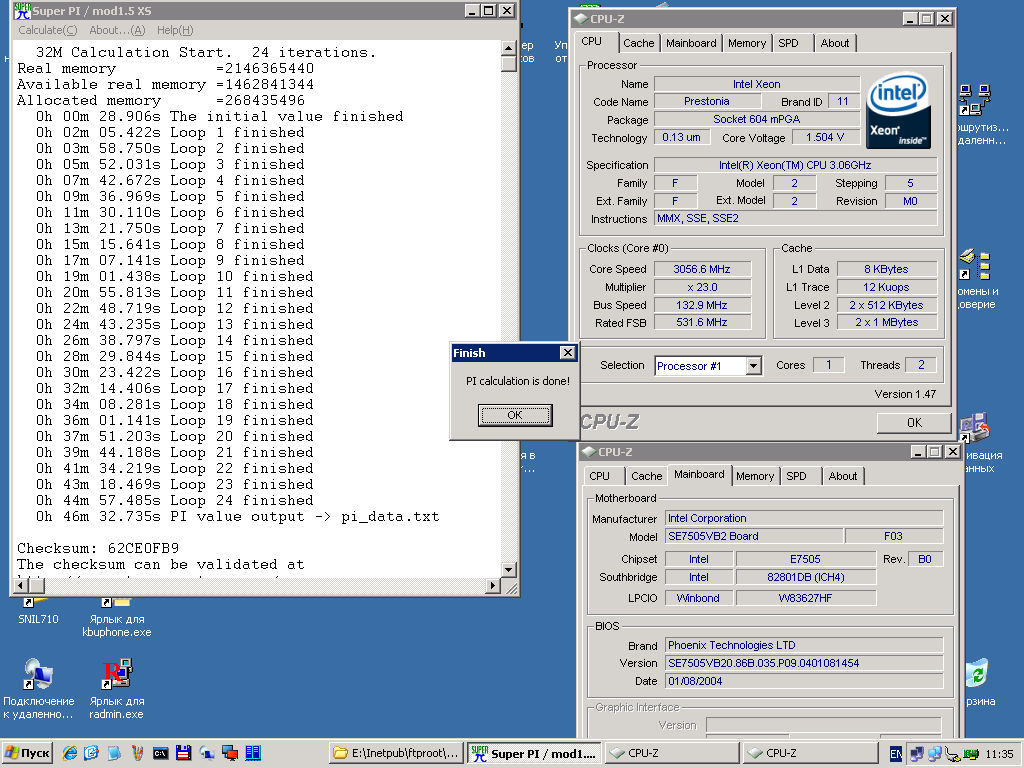The image size is (1024, 768).
Task: Open the Пуск (Start) menu button
Action: (27, 753)
